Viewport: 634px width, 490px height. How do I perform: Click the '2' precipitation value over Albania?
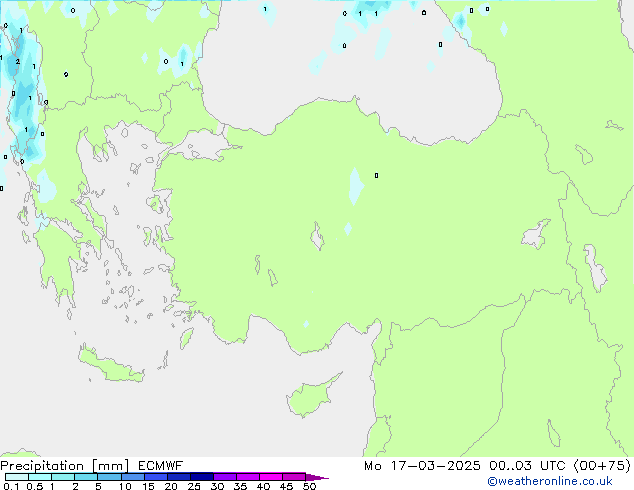[x=17, y=61]
